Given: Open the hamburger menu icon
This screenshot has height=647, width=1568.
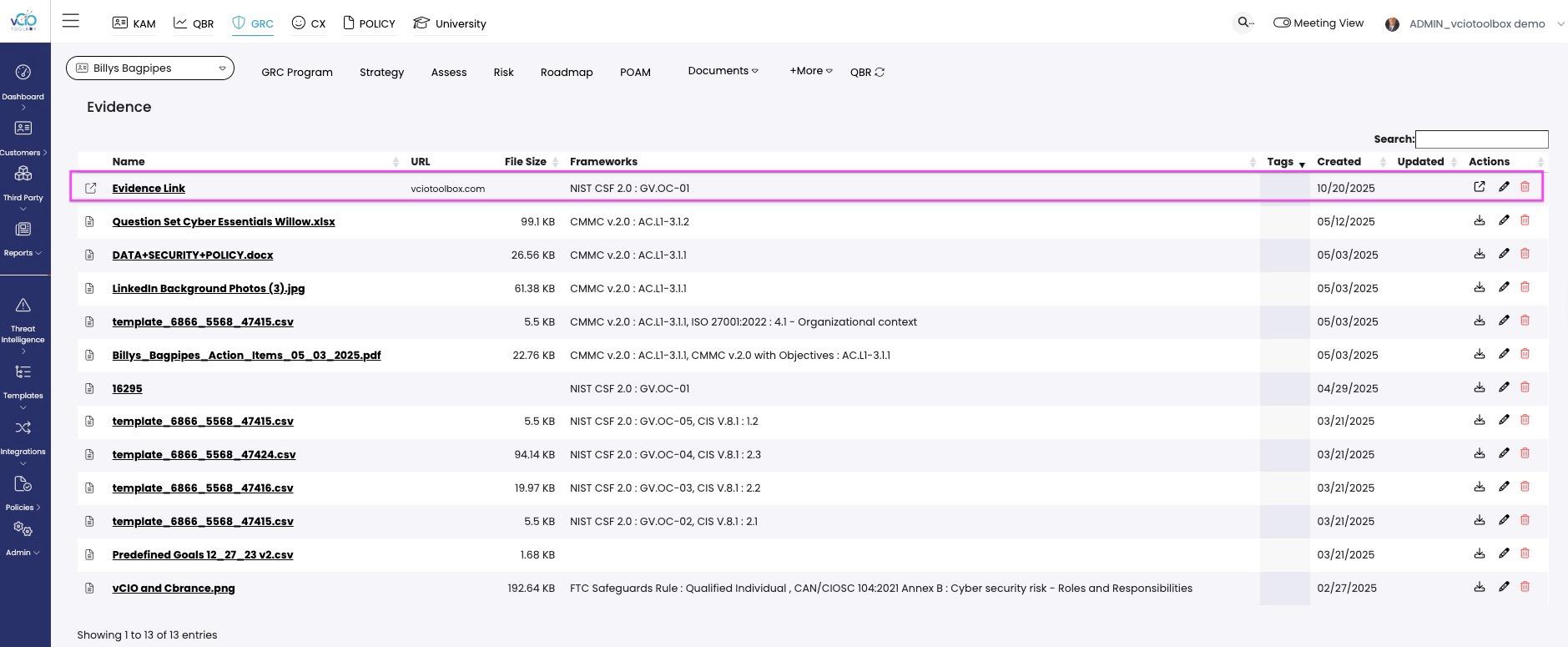Looking at the screenshot, I should point(71,21).
